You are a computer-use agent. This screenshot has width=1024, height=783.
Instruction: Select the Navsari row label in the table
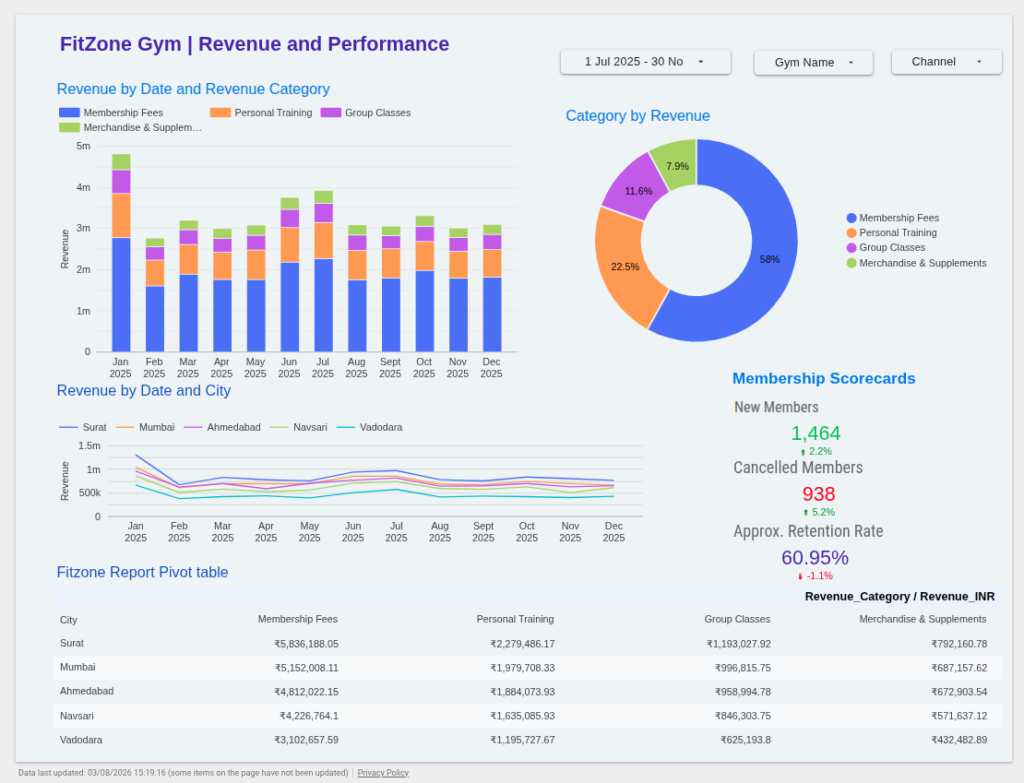[76, 716]
